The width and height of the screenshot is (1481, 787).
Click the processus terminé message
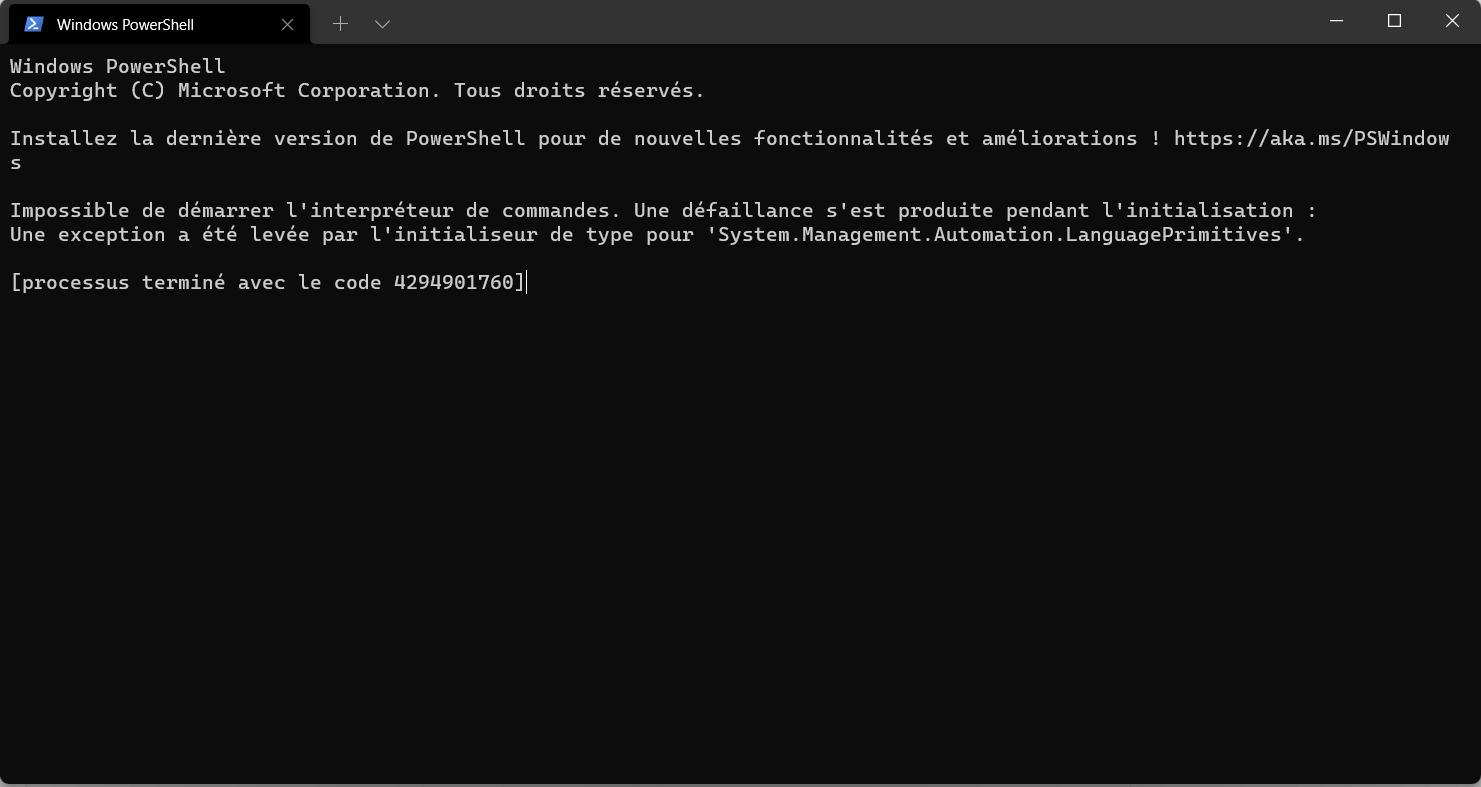point(267,282)
